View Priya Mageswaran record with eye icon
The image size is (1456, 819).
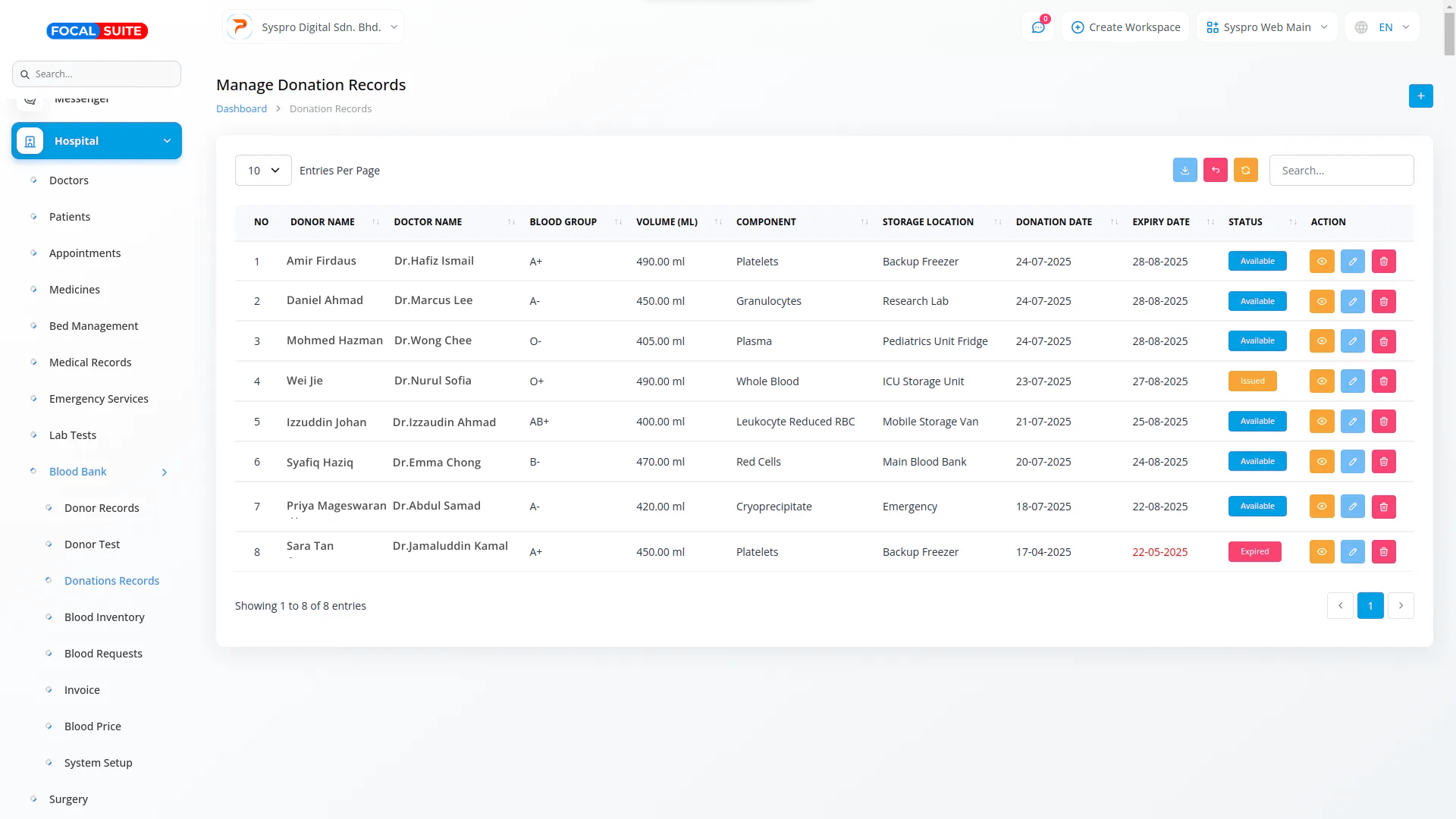coord(1321,507)
